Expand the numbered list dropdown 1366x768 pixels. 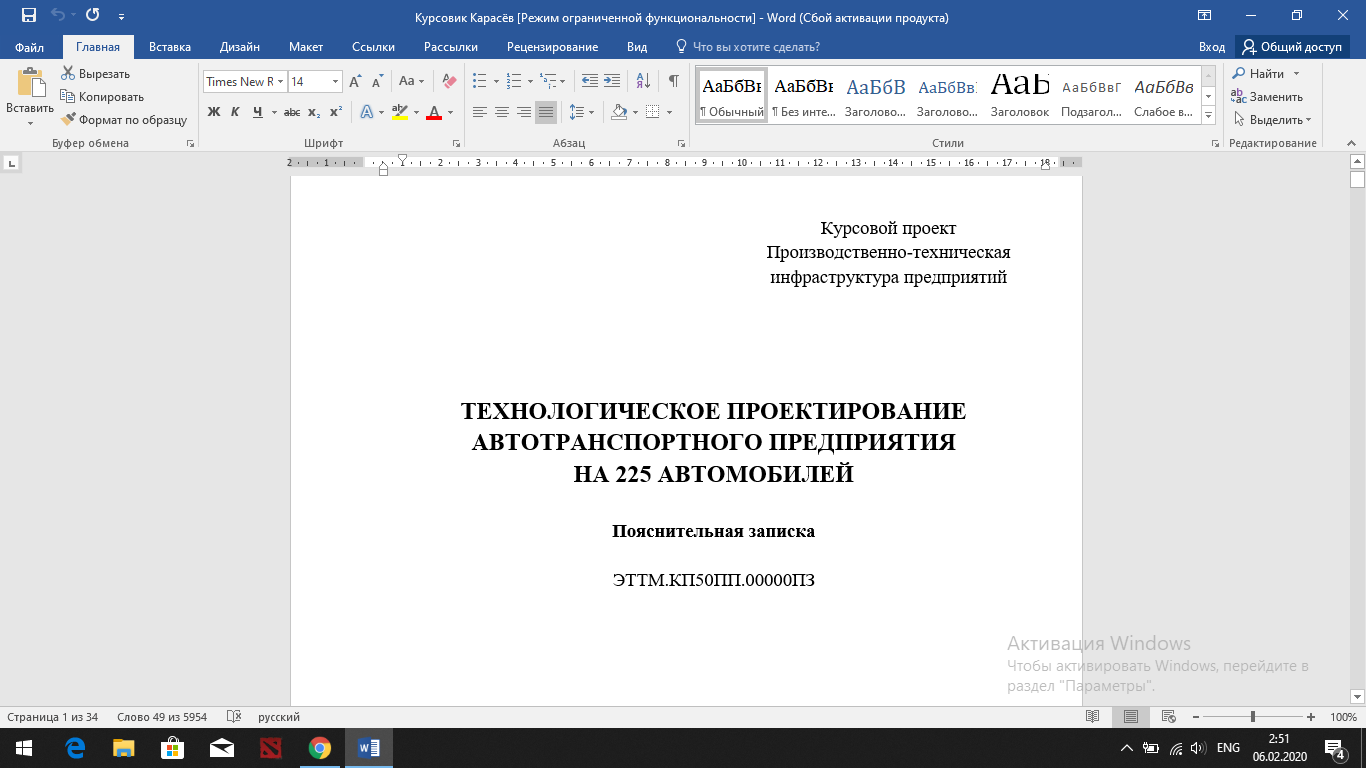point(530,82)
